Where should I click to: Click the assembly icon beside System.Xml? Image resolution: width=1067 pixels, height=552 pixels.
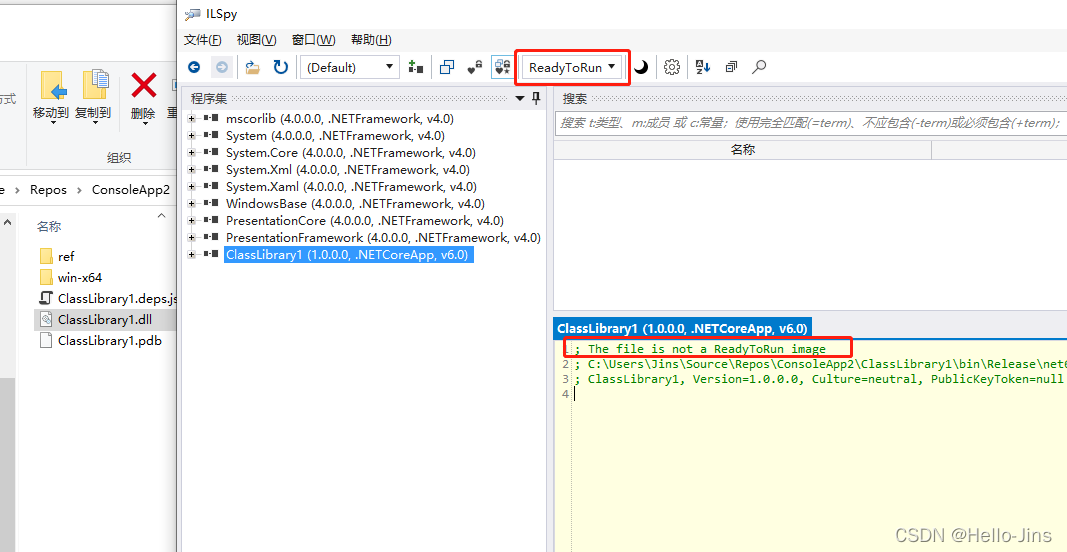[x=211, y=169]
